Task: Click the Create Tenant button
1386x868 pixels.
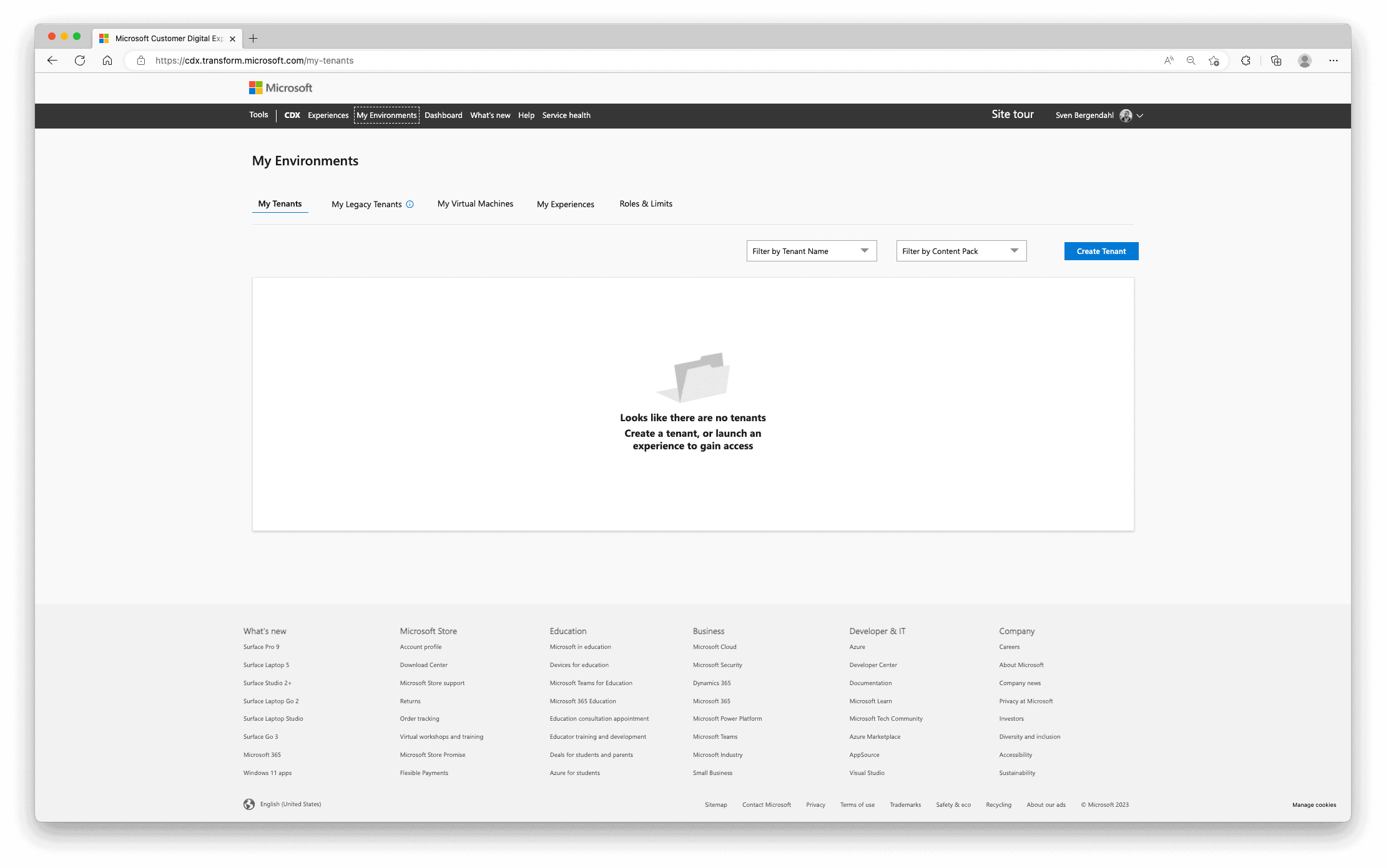Action: click(1101, 251)
